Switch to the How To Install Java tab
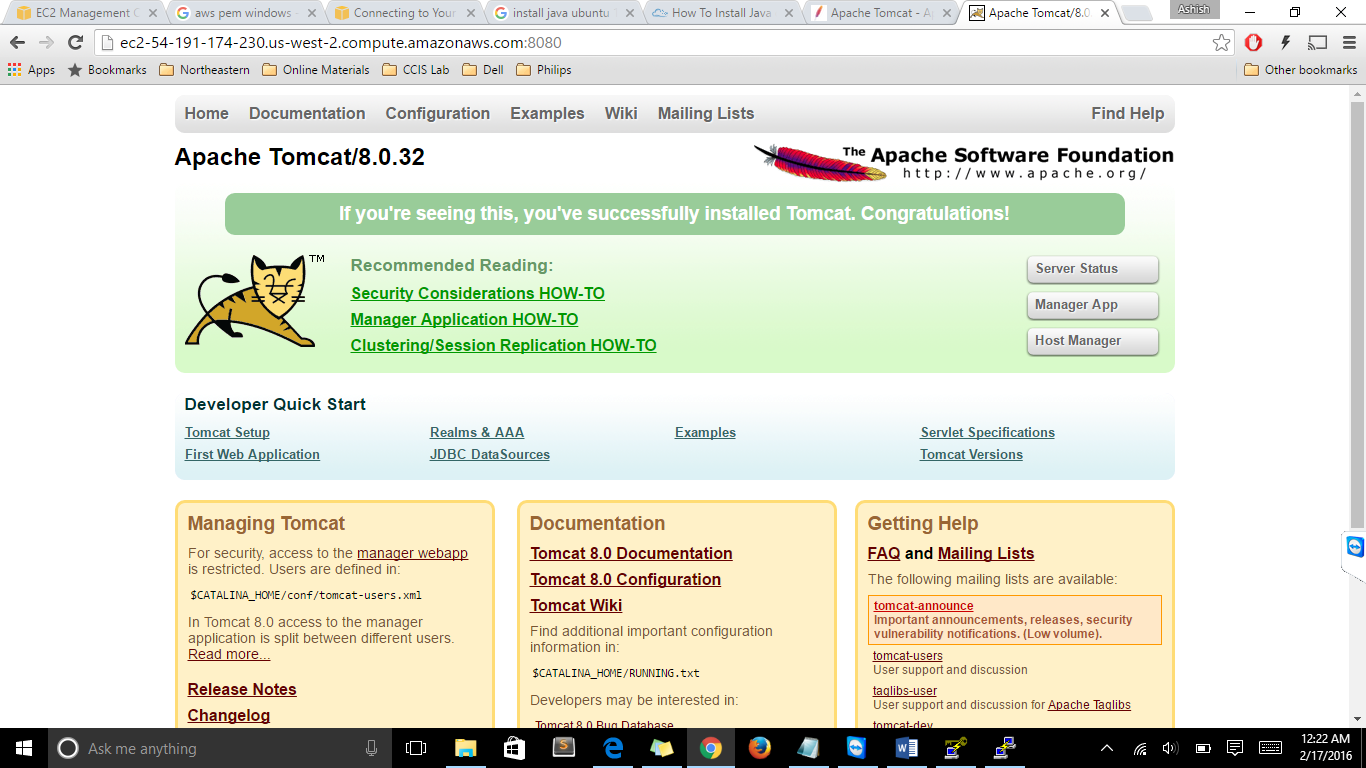 [x=720, y=13]
